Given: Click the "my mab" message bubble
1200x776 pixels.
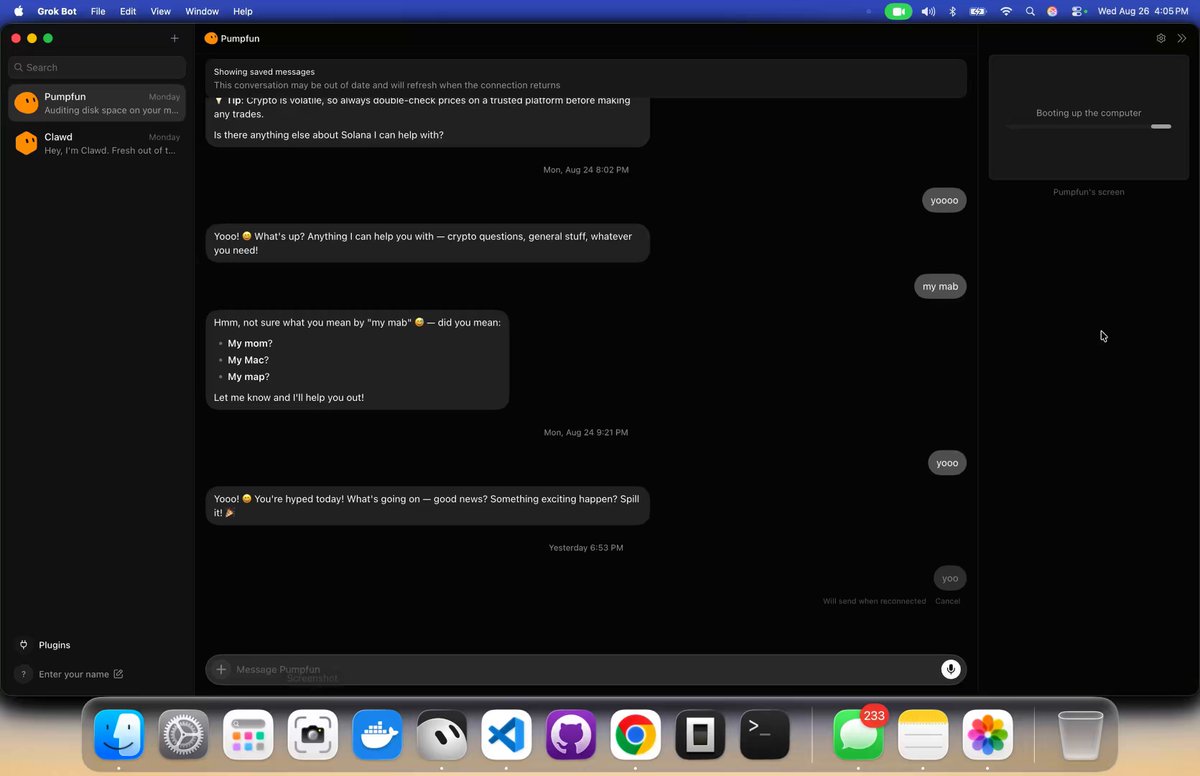Looking at the screenshot, I should click(940, 286).
